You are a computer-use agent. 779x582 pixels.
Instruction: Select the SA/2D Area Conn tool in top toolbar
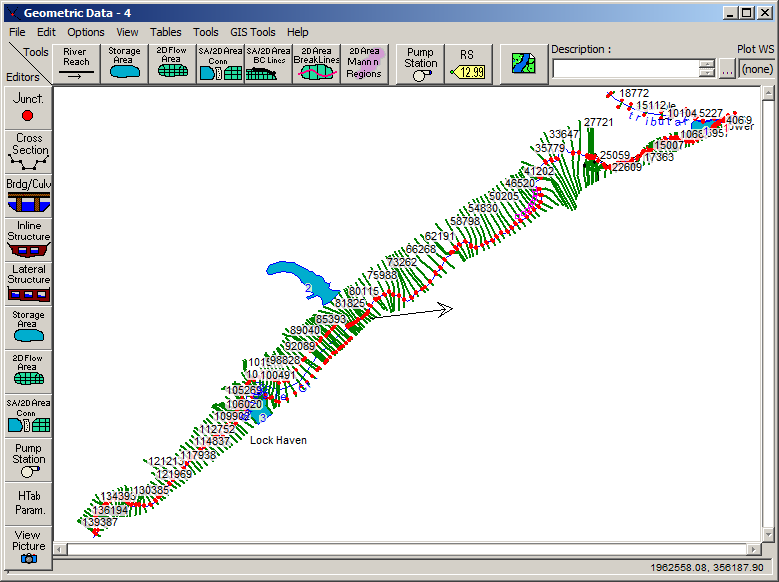tap(220, 64)
